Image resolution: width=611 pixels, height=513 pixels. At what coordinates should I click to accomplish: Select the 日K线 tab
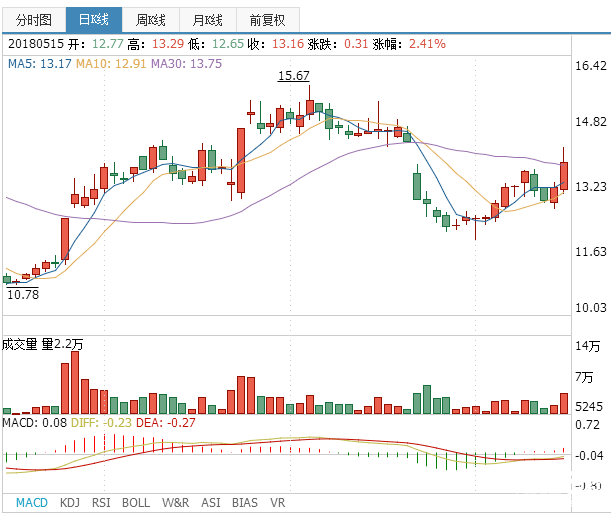[x=94, y=19]
